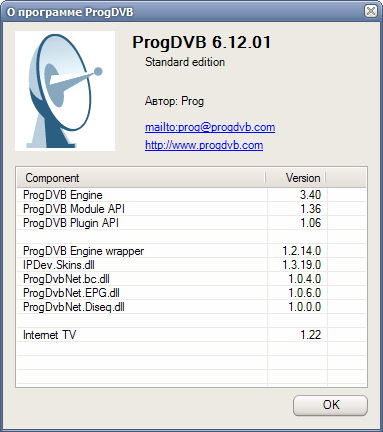The width and height of the screenshot is (383, 432).
Task: Sort by the Version column header
Action: [296, 178]
